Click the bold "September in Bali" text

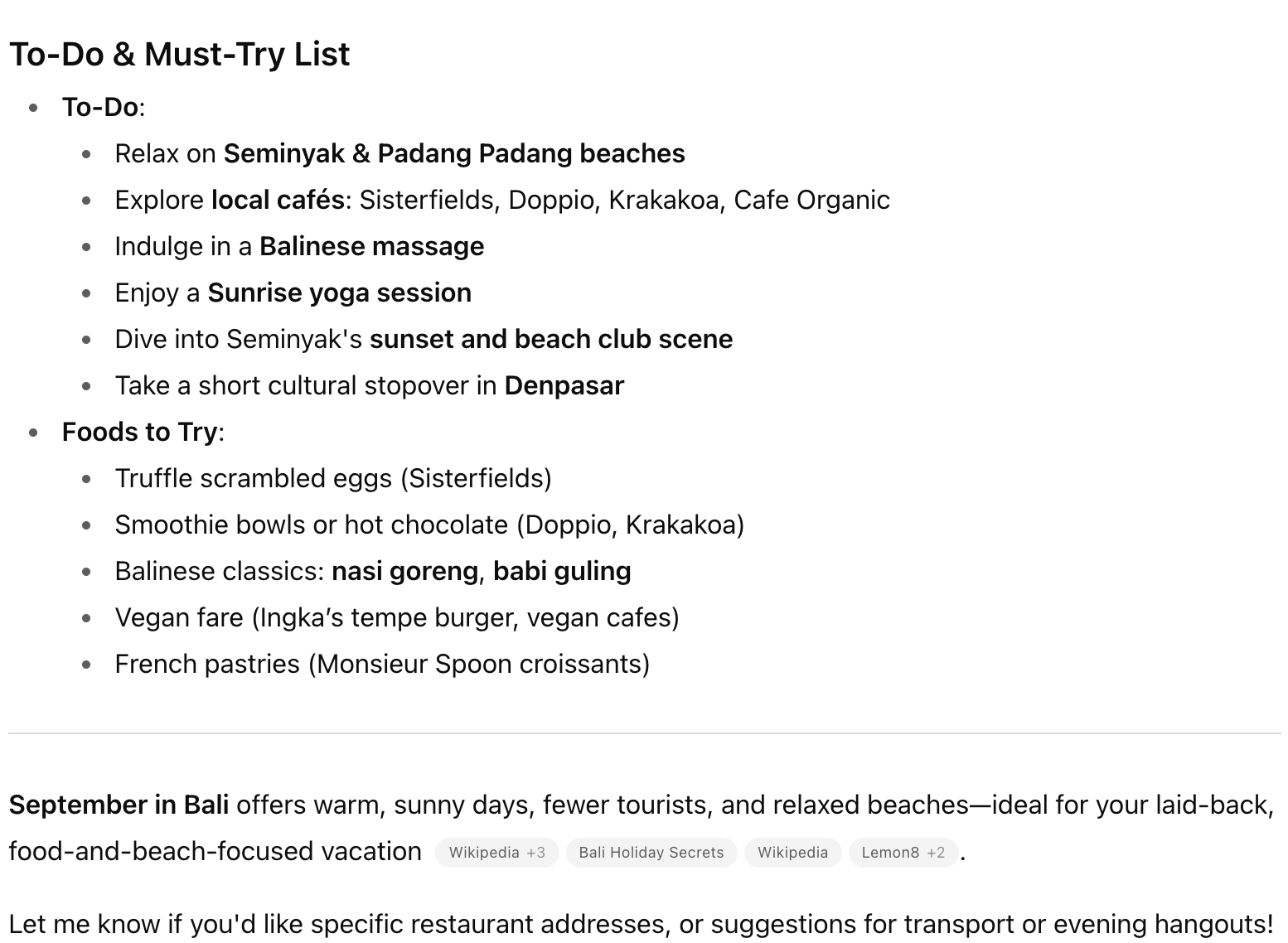pyautogui.click(x=119, y=805)
